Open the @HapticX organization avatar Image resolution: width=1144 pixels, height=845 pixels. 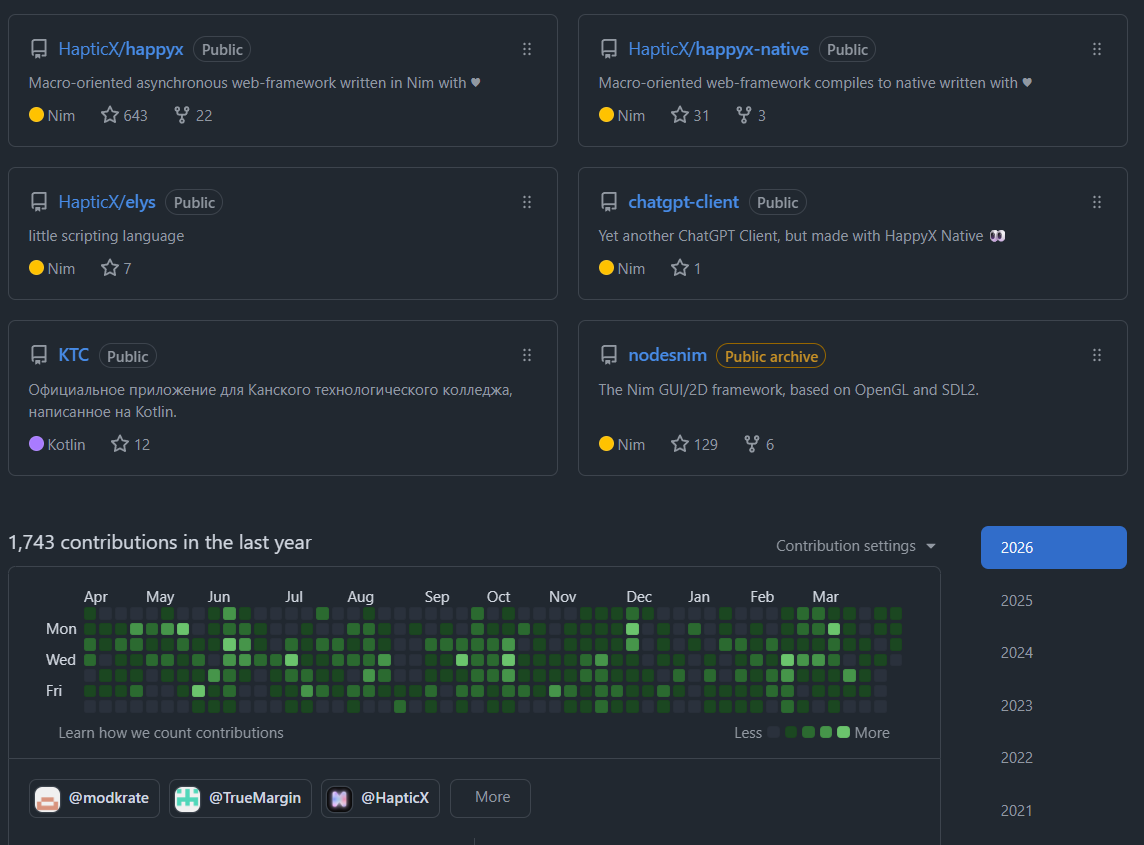338,798
